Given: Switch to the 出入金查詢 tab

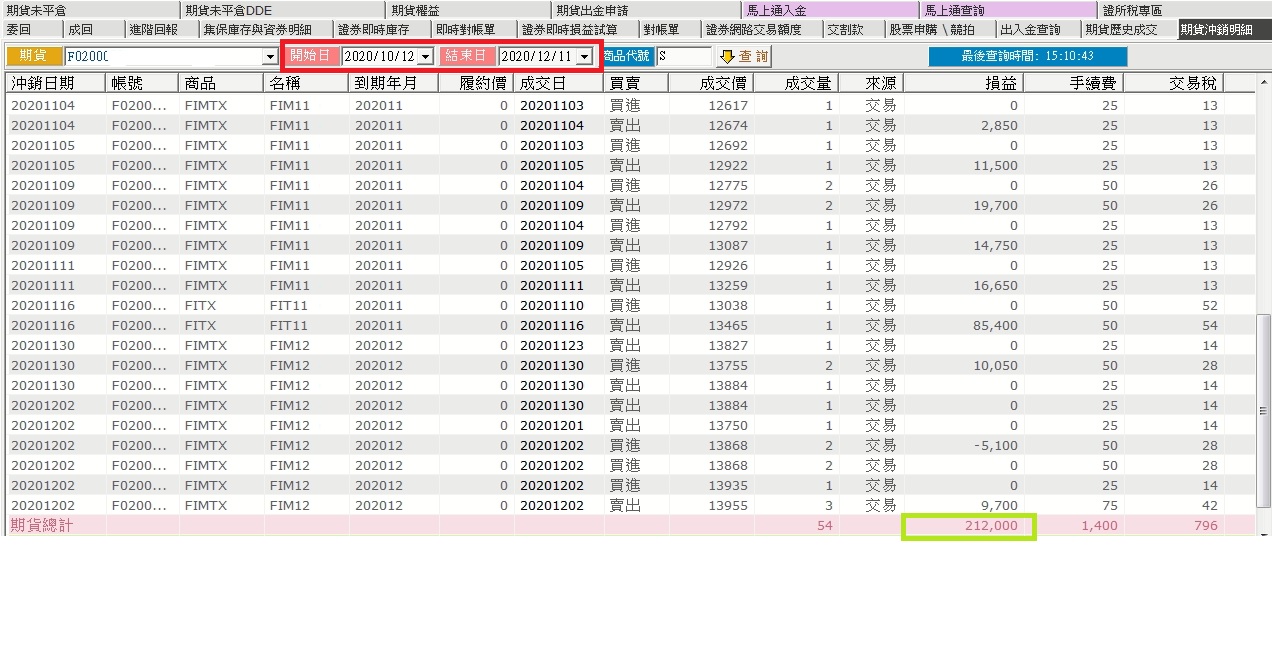Looking at the screenshot, I should (1038, 29).
